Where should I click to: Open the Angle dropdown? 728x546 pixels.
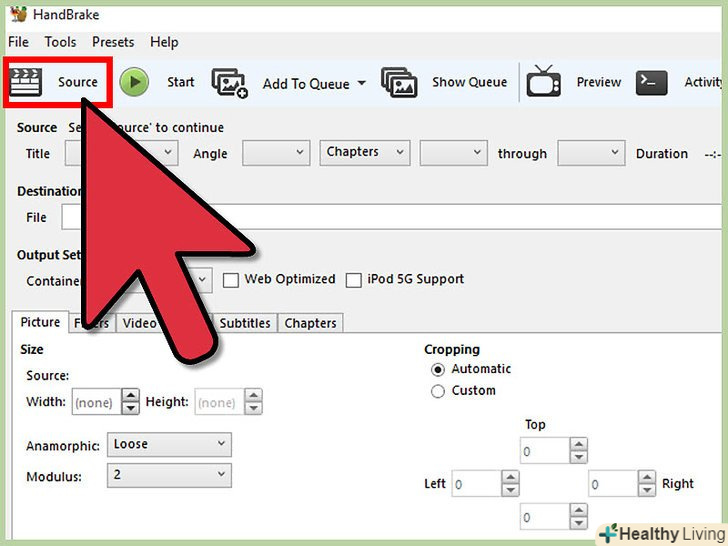276,153
